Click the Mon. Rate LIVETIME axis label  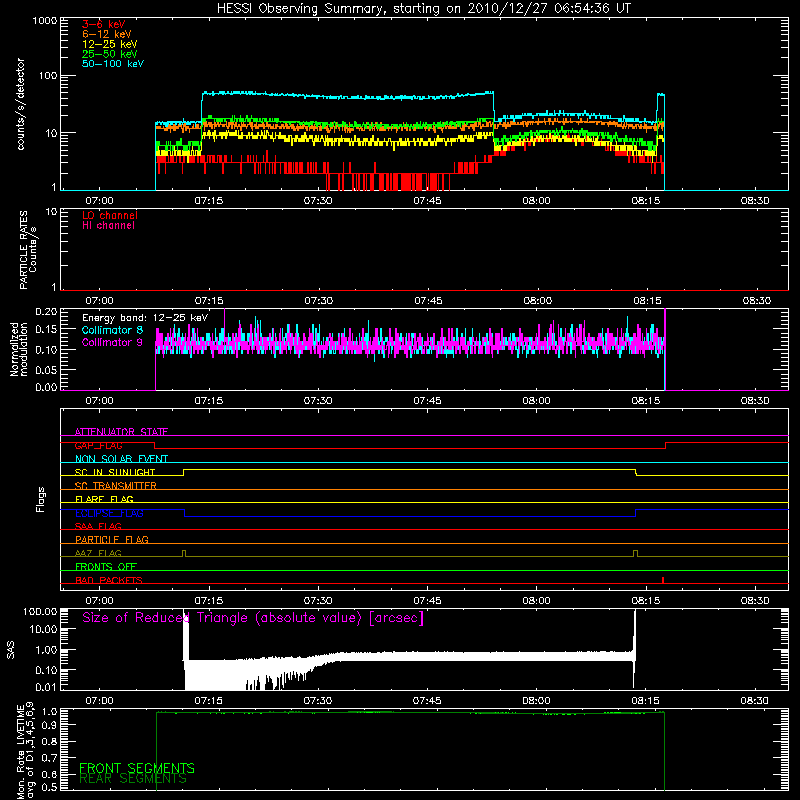click(x=25, y=750)
